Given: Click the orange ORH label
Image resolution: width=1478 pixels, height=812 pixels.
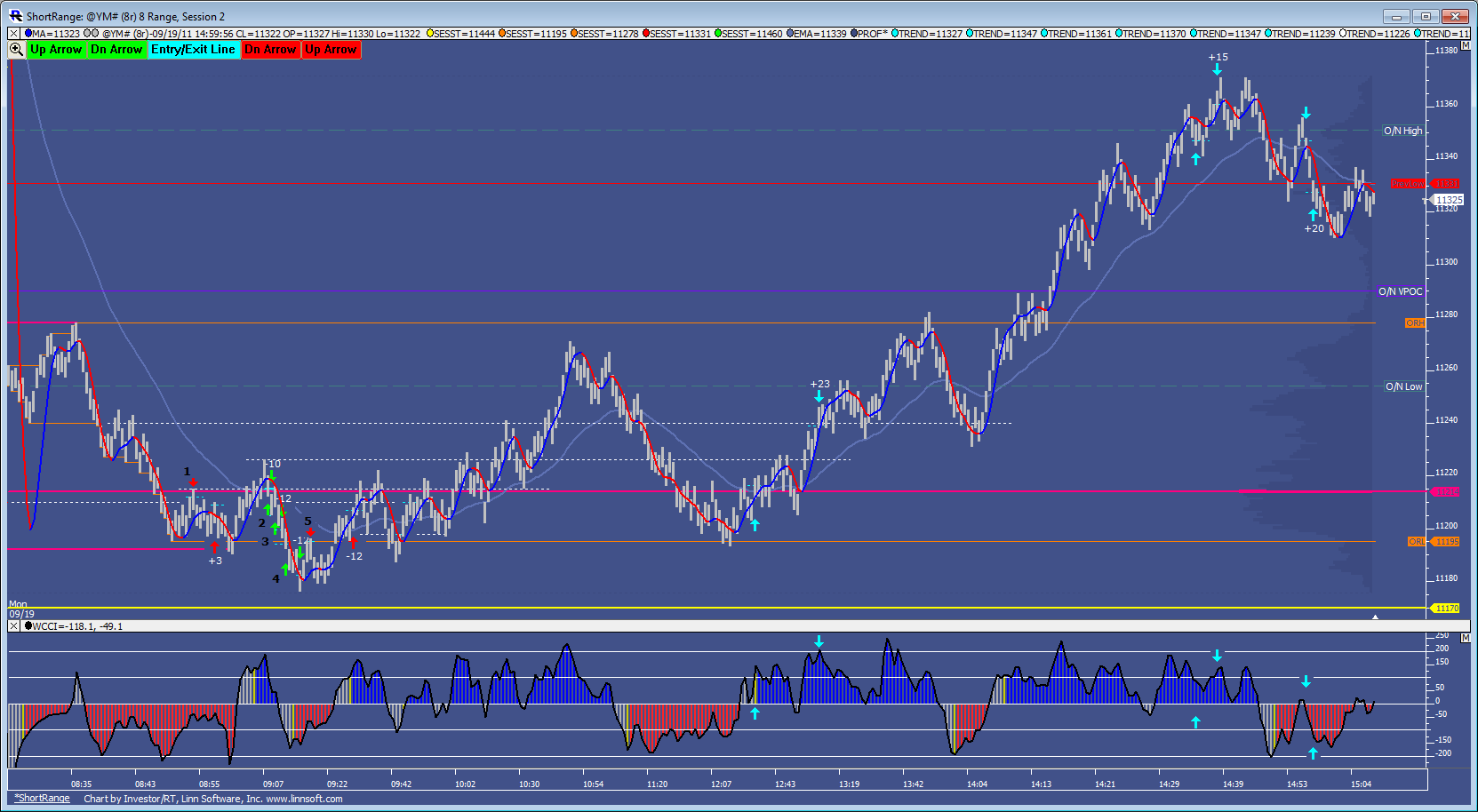Looking at the screenshot, I should coord(1415,323).
